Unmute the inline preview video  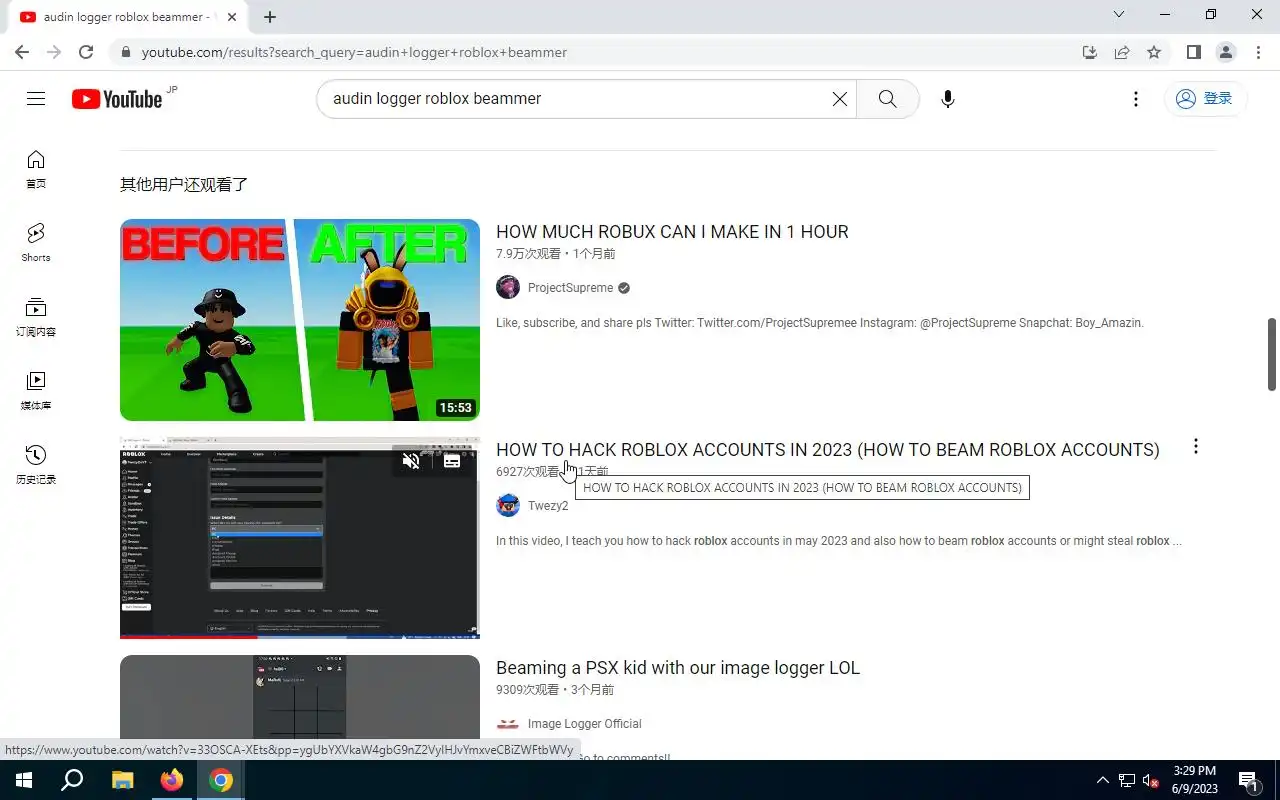click(x=411, y=461)
